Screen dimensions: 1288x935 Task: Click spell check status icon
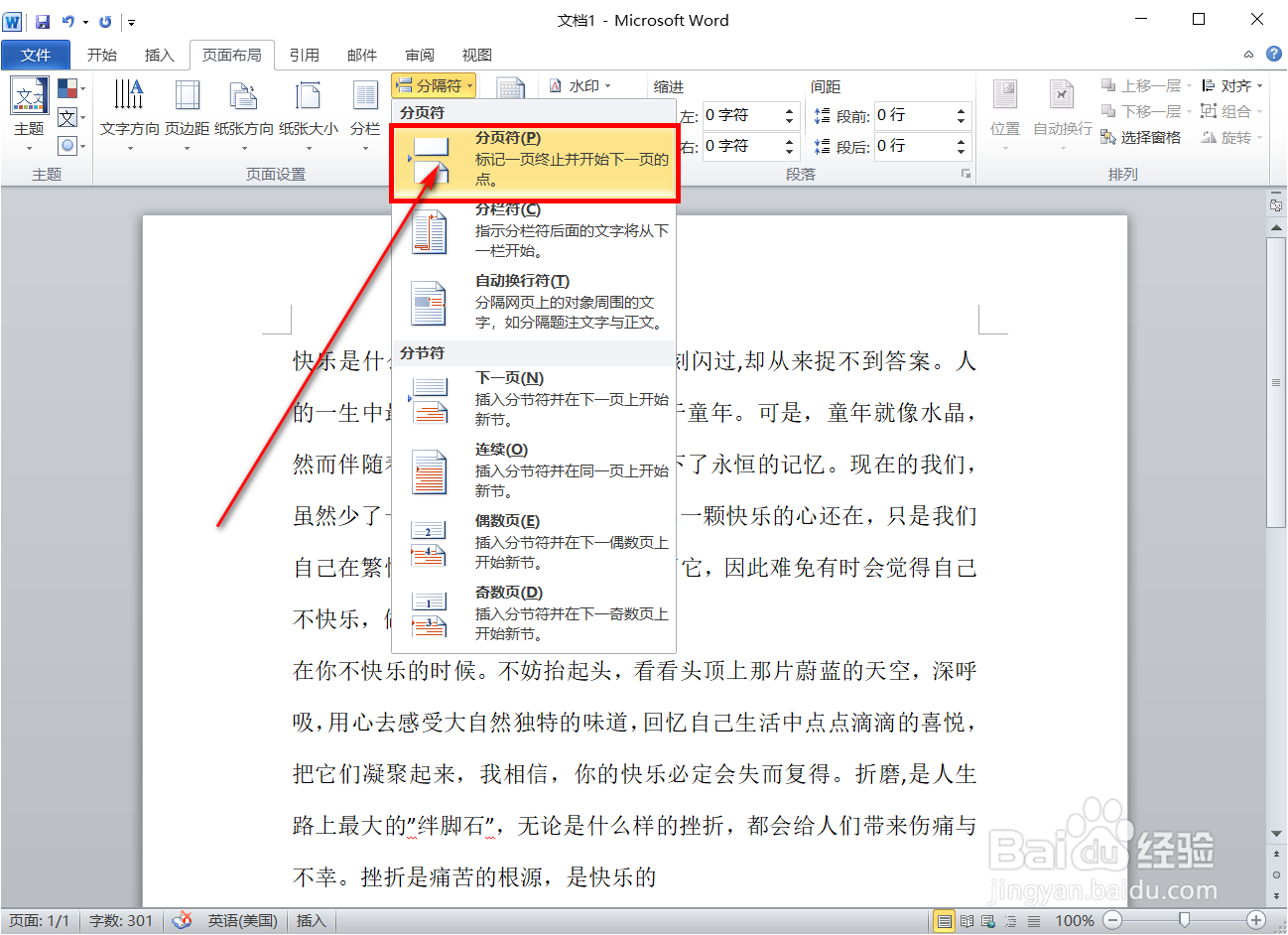click(x=182, y=921)
